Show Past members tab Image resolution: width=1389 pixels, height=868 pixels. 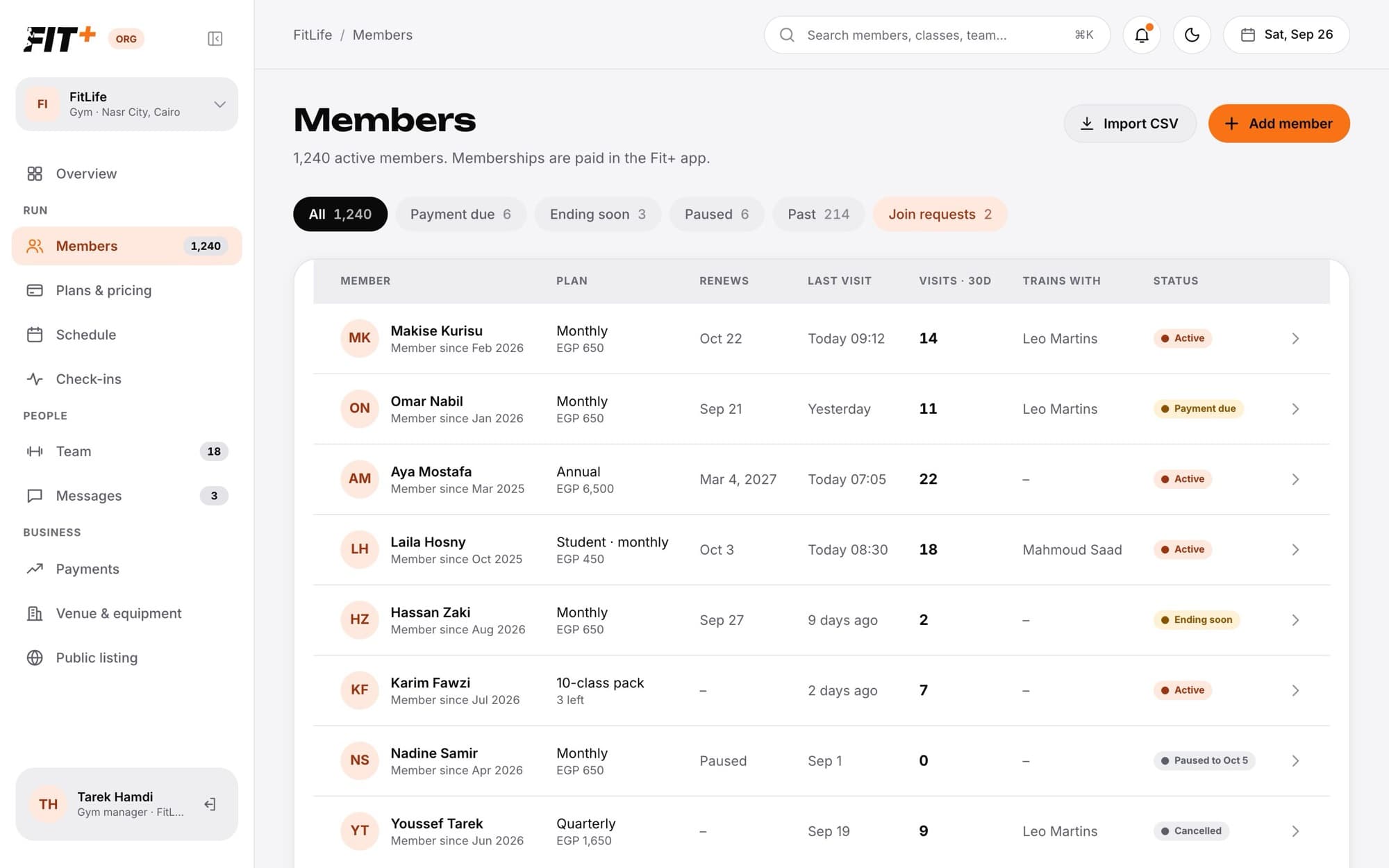[x=818, y=214]
